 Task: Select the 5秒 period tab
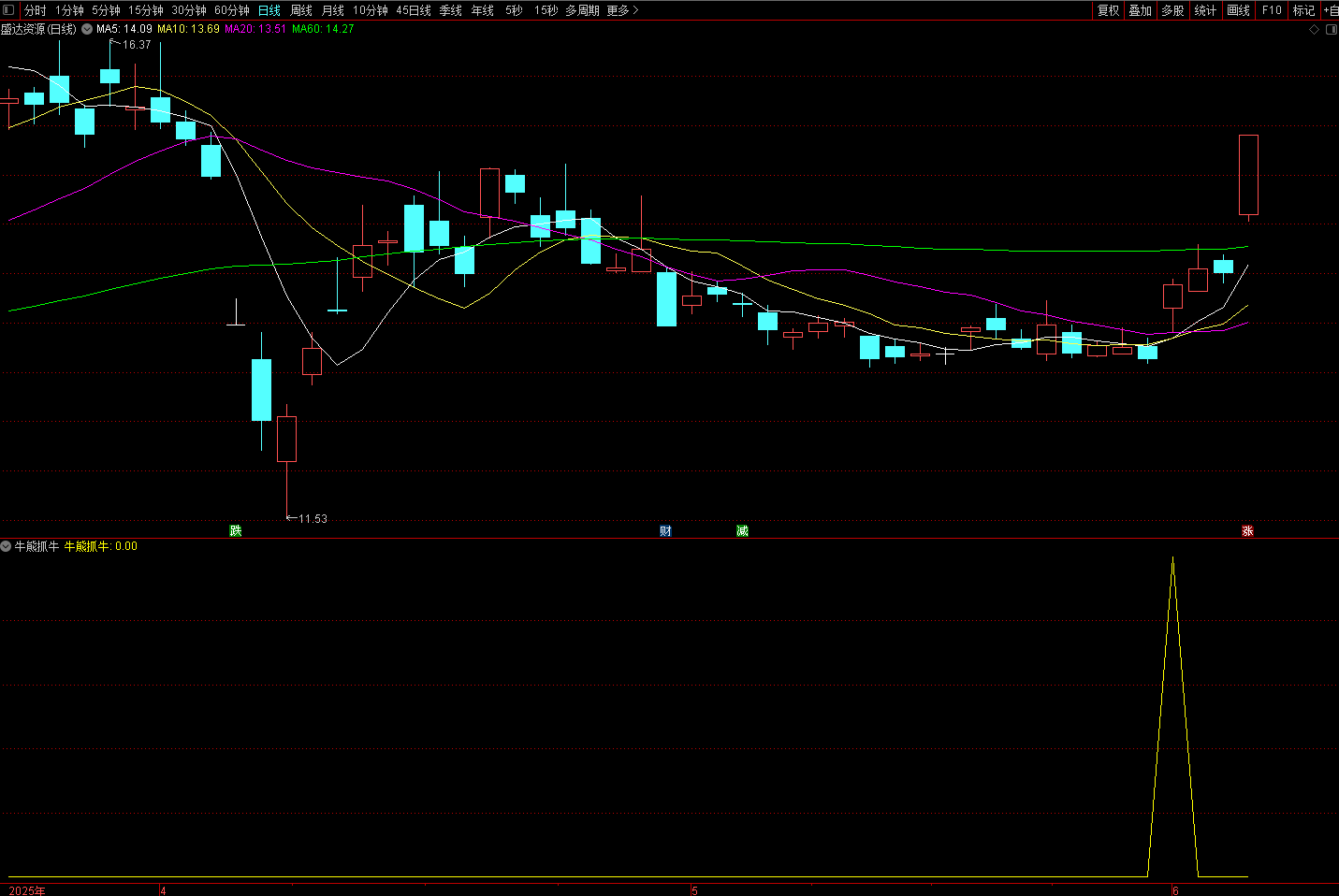pos(514,10)
